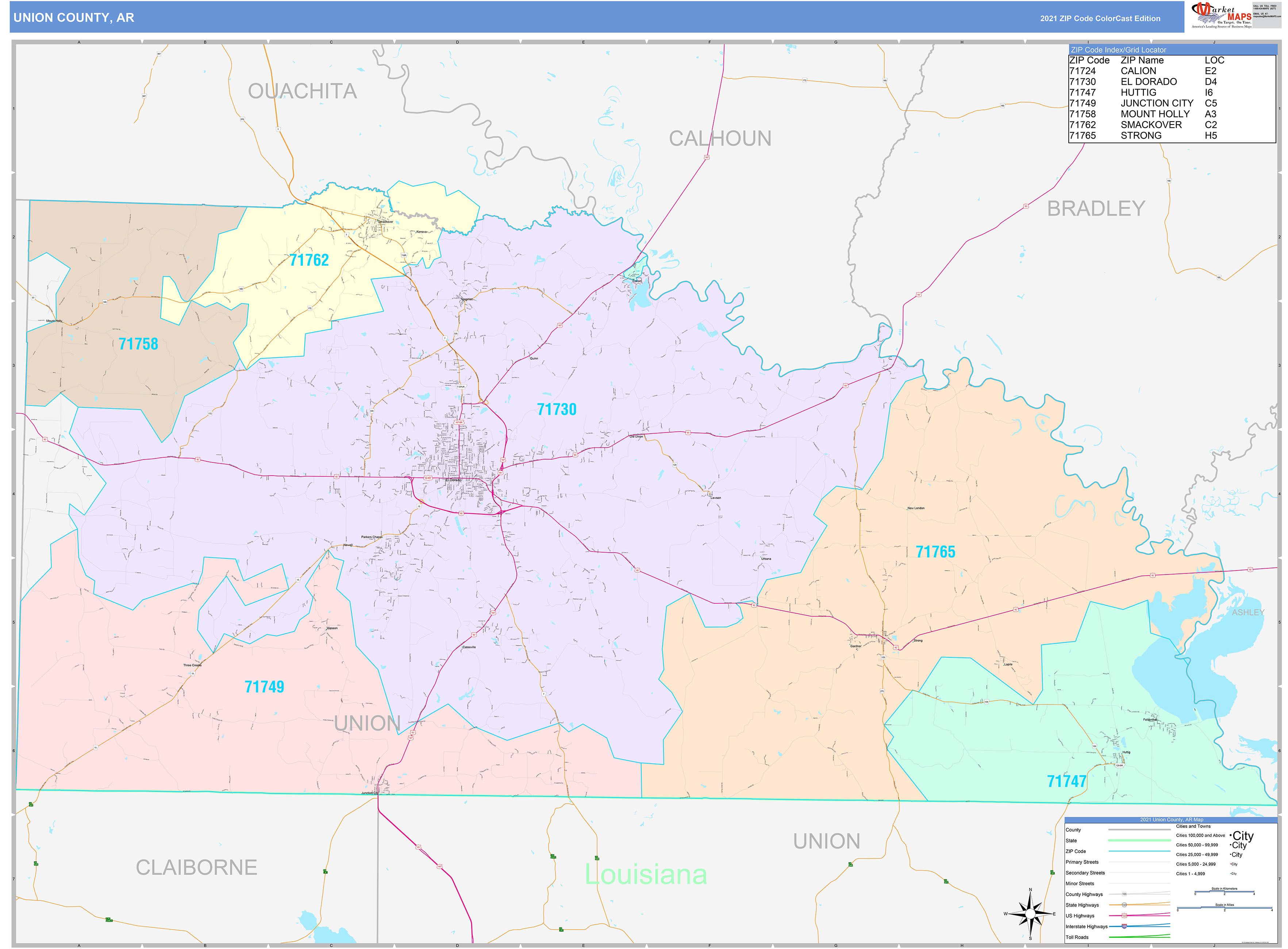
Task: Select MOUNT HOLLY in the ZIP index table
Action: coord(1155,114)
